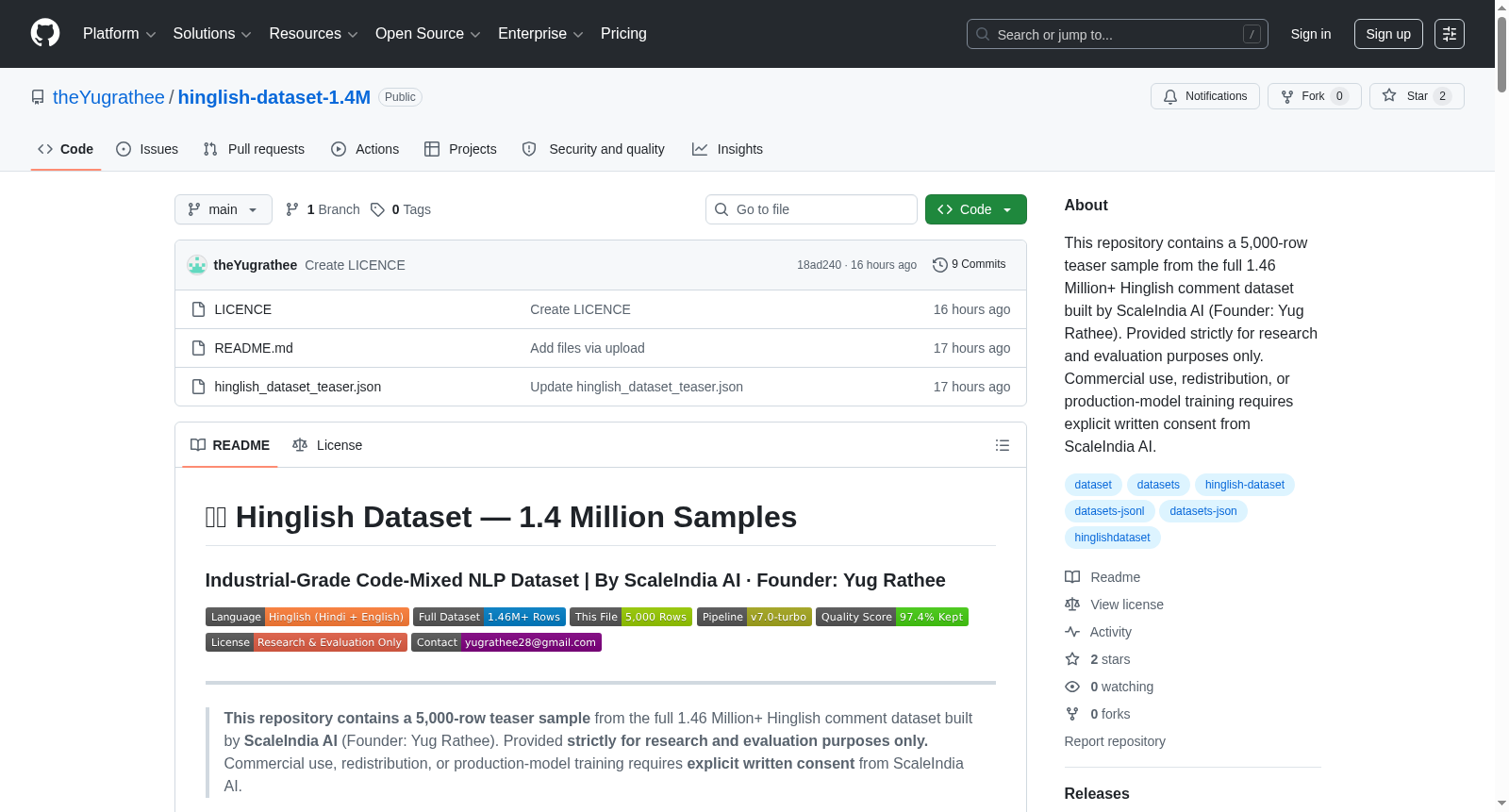Select the README tab in file viewer
Screen dimensions: 1509x812
pyautogui.click(x=230, y=445)
